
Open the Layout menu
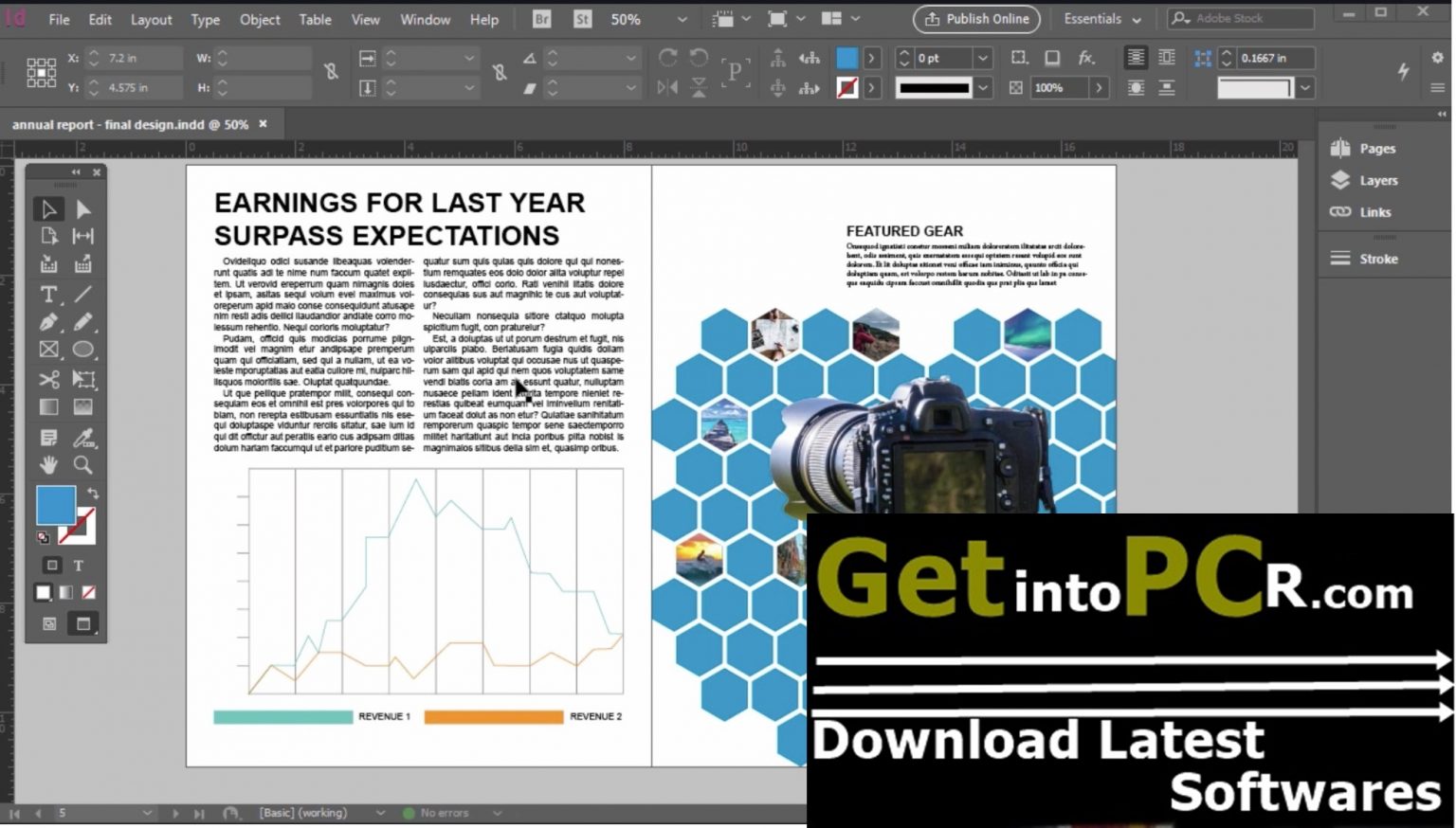click(152, 19)
